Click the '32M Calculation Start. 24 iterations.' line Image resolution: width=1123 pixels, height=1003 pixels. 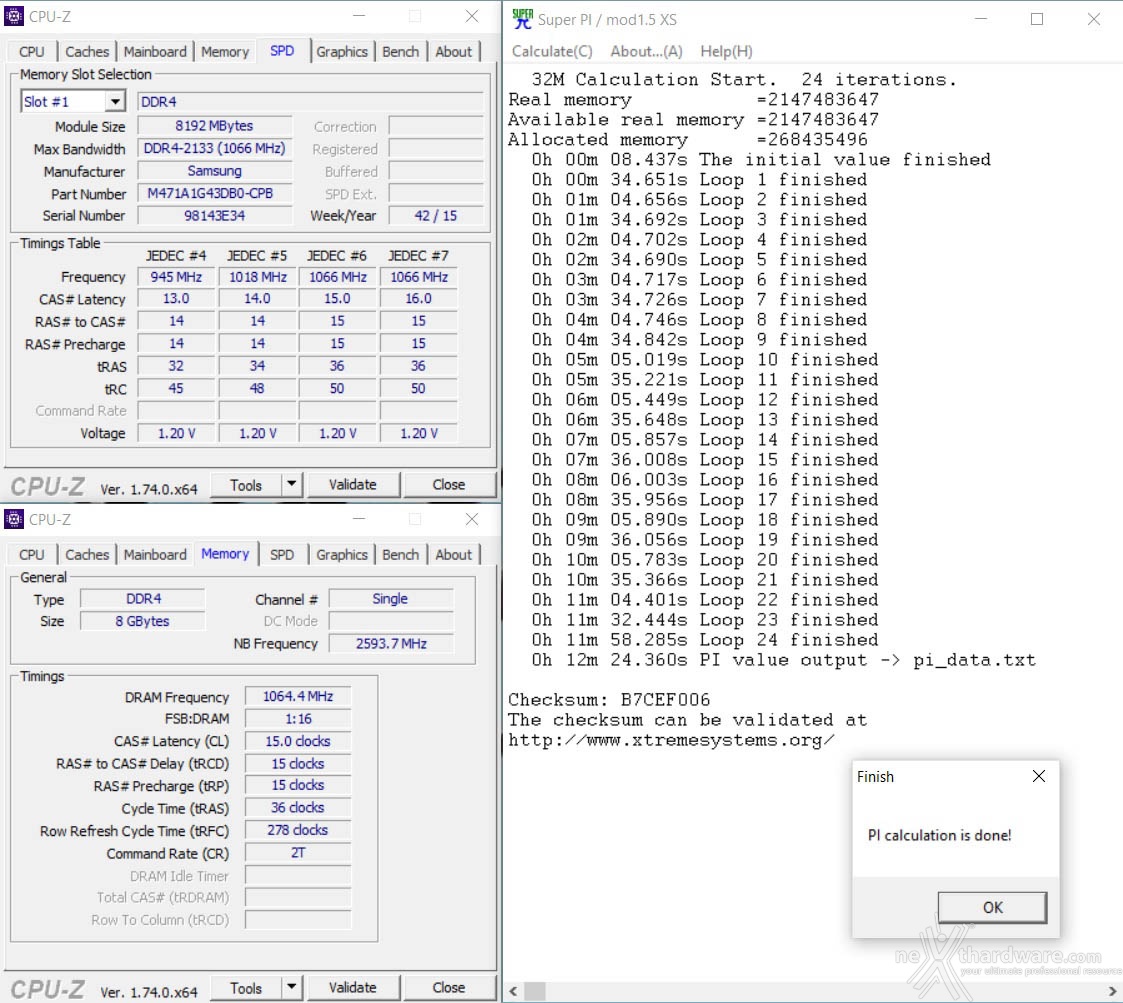743,80
